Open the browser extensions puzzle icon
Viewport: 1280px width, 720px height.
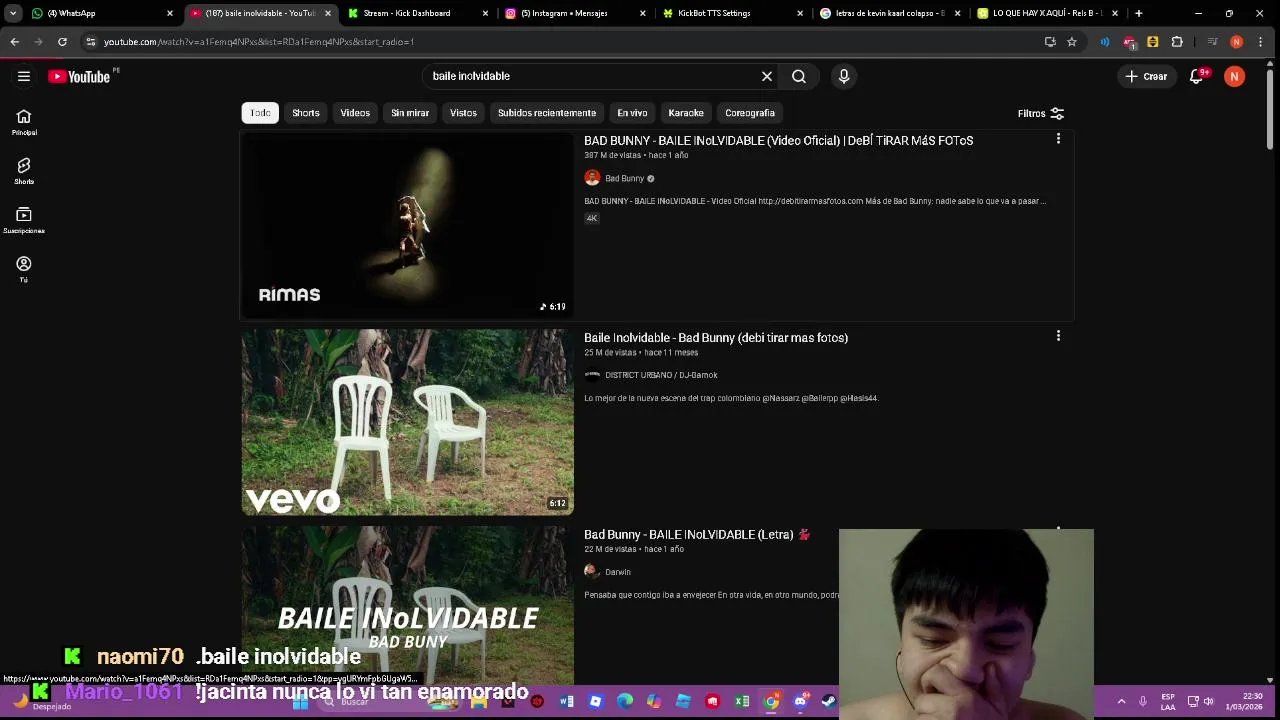[x=1177, y=42]
